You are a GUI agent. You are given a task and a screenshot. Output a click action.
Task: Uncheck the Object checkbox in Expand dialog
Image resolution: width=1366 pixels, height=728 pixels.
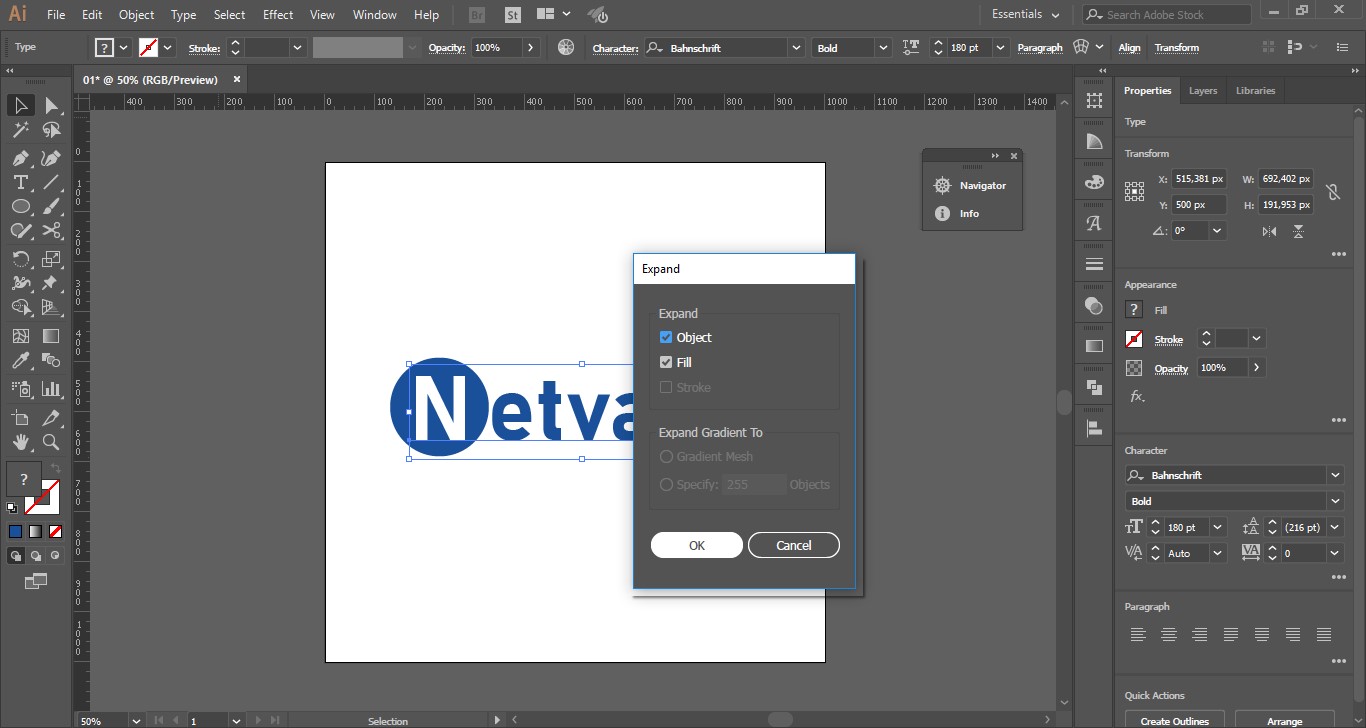coord(666,337)
